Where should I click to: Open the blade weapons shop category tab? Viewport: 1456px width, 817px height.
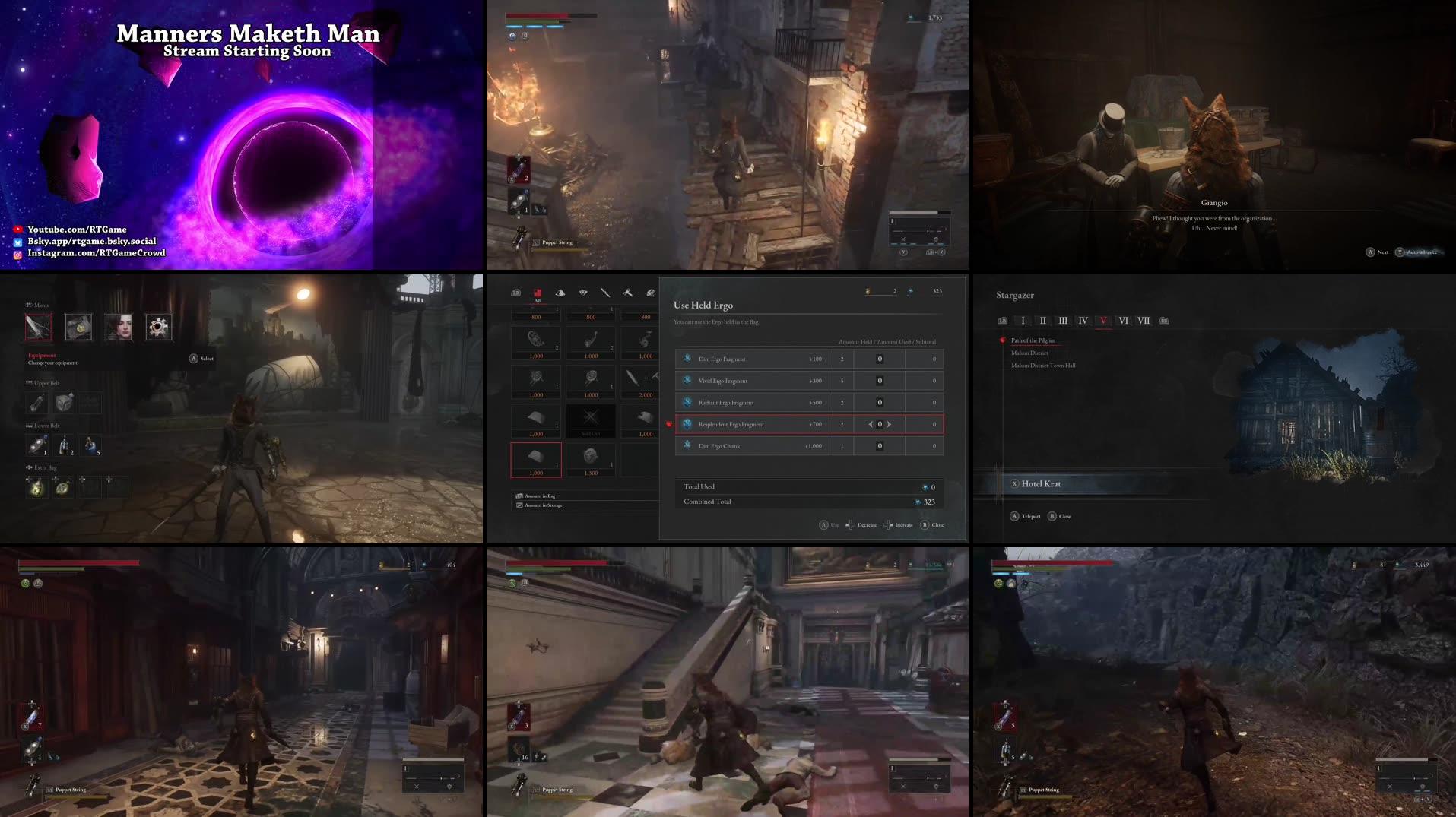pyautogui.click(x=605, y=293)
